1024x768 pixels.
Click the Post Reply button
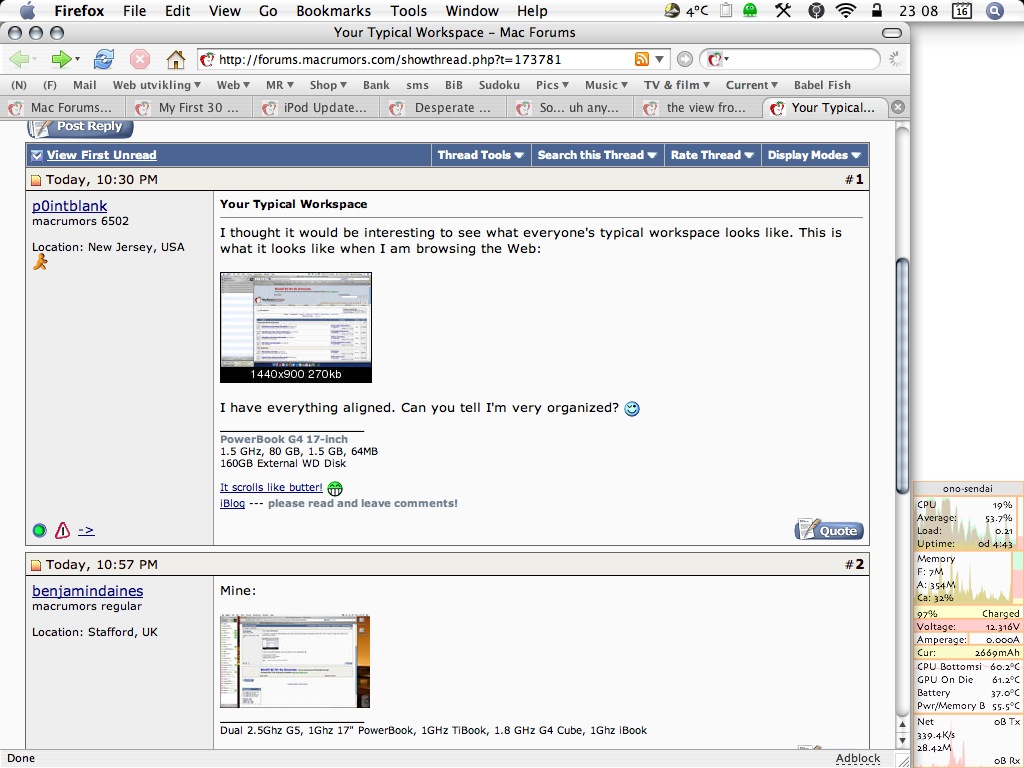point(80,127)
